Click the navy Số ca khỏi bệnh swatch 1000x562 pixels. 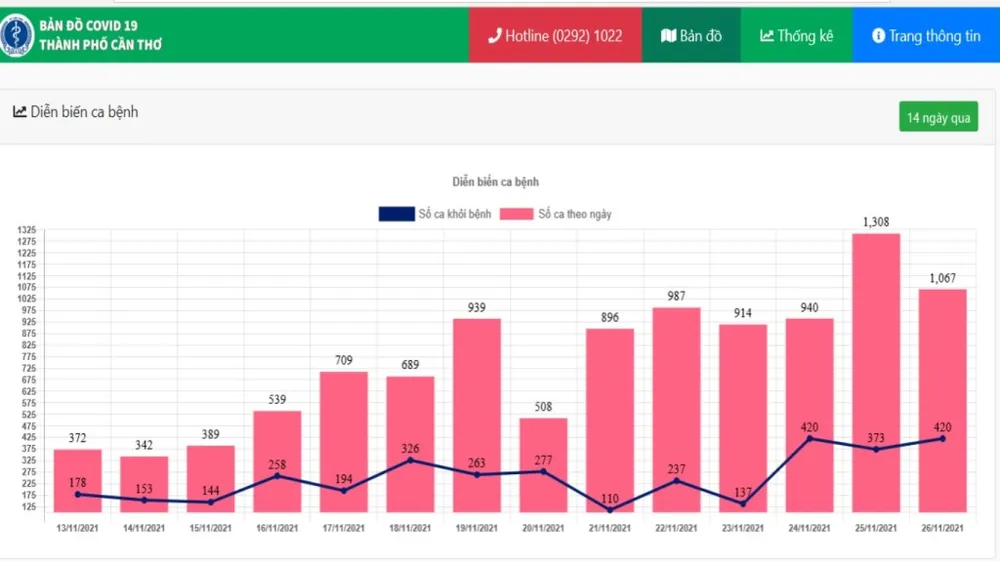point(396,214)
